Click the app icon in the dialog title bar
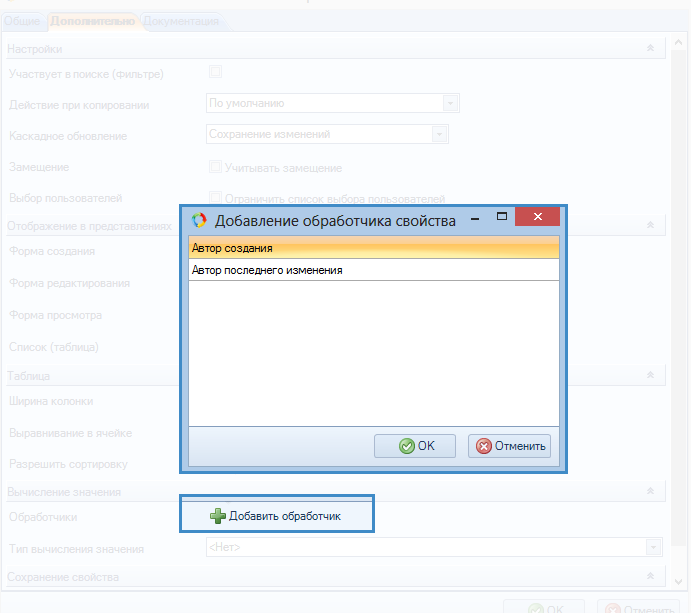The width and height of the screenshot is (691, 613). [199, 220]
